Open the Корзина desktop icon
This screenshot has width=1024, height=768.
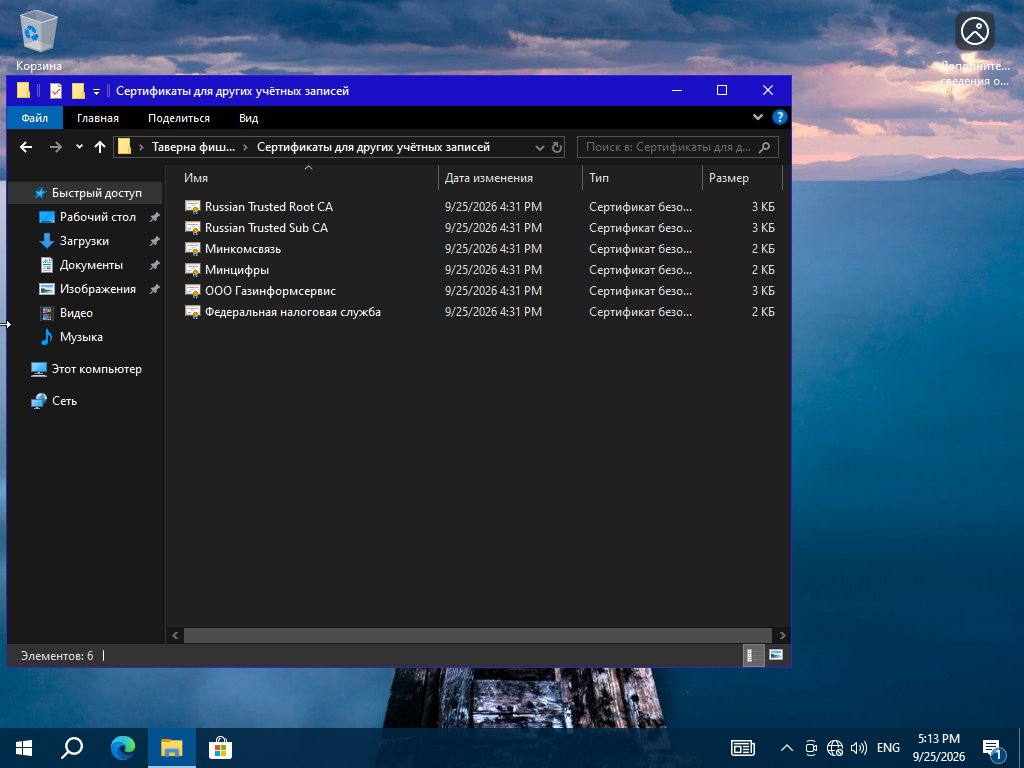[39, 41]
